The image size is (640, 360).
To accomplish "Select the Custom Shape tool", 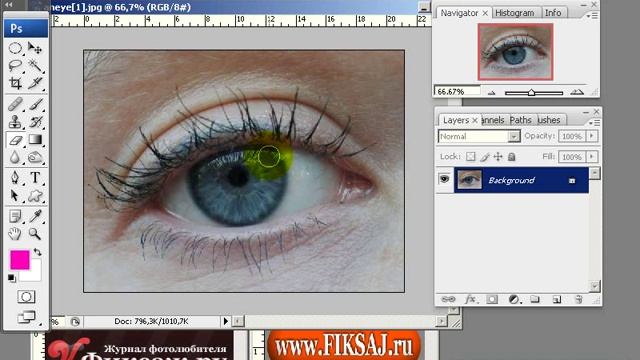I will [35, 196].
